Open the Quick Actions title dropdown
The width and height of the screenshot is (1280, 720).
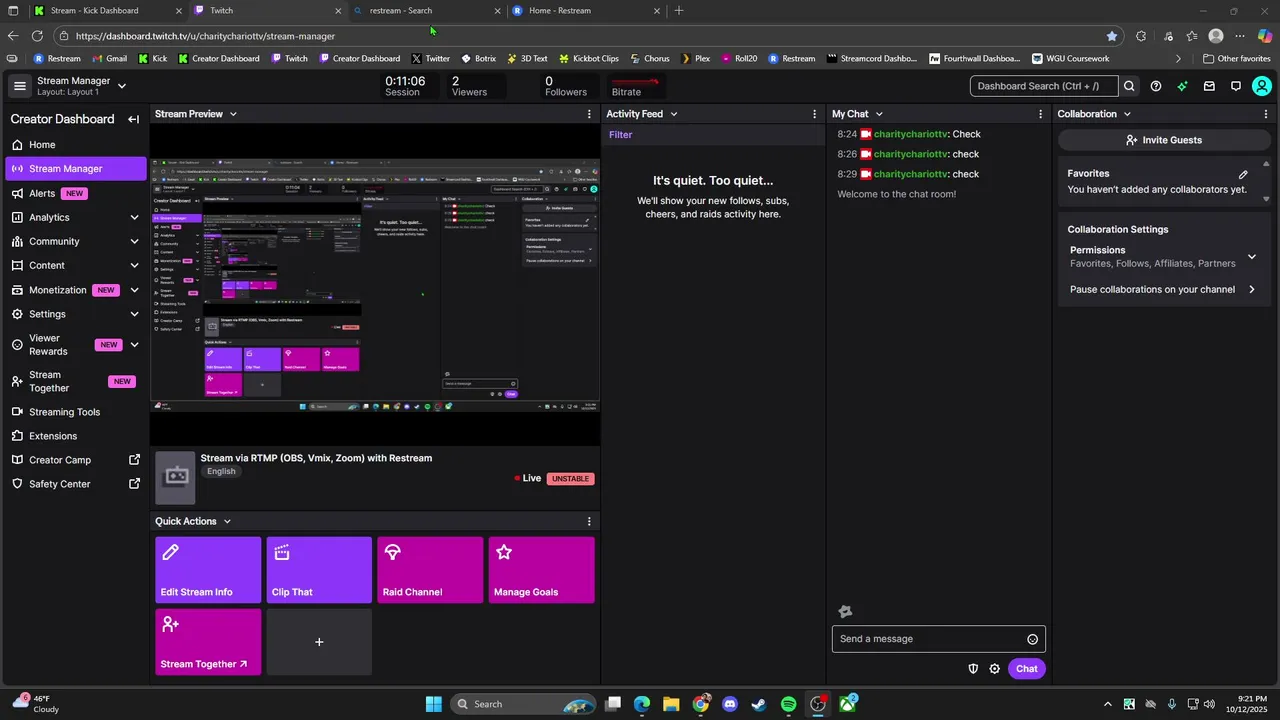(x=227, y=521)
